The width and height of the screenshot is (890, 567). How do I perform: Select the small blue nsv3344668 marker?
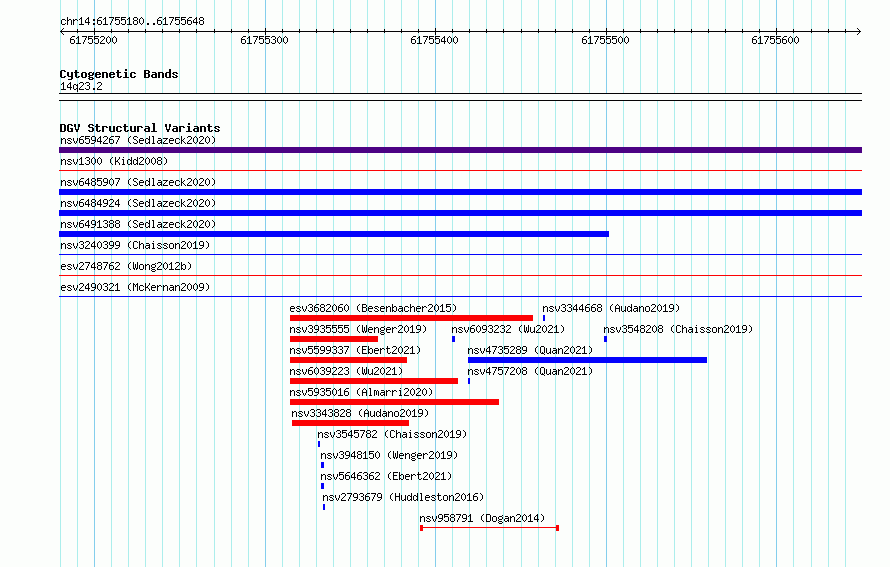click(x=544, y=318)
